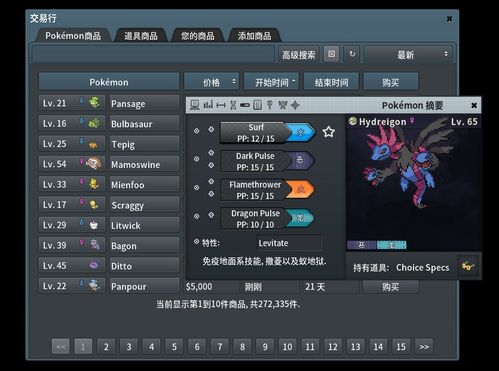Click the 高级搜索 button

(299, 54)
